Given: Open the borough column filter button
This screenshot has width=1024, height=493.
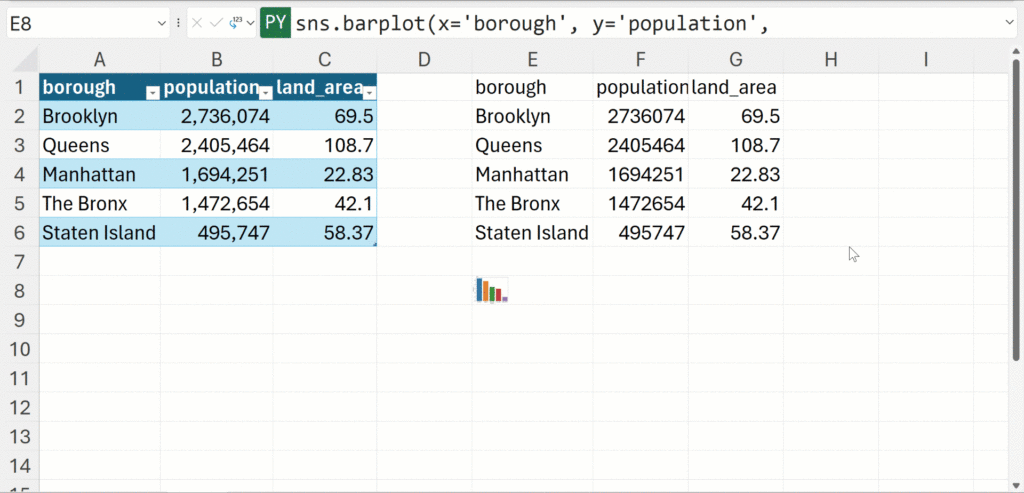Looking at the screenshot, I should click(152, 93).
